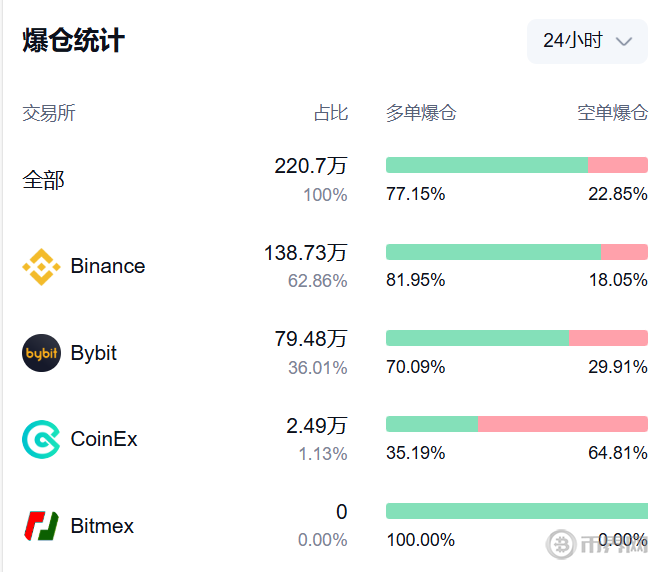Image resolution: width=659 pixels, height=572 pixels.
Task: Click the CoinEx exchange logo icon
Action: click(41, 439)
